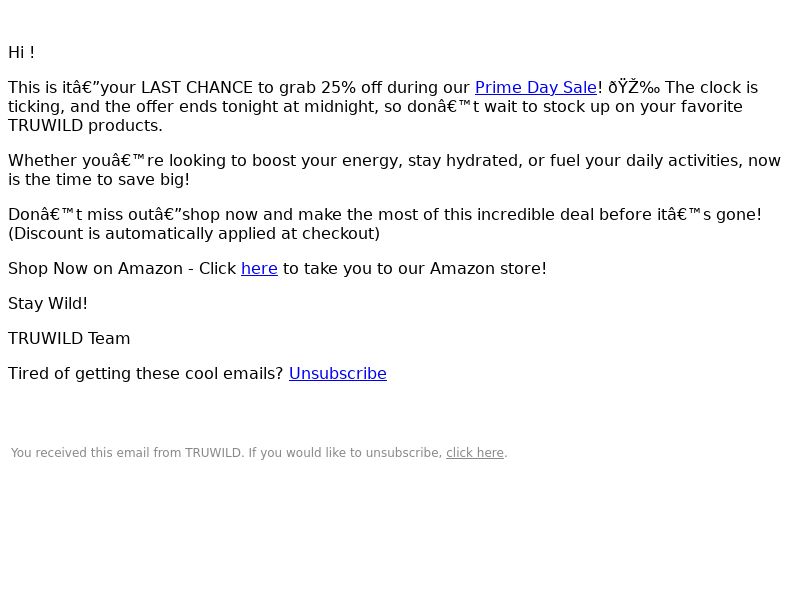Click the blue Unsubscribe link

point(338,373)
